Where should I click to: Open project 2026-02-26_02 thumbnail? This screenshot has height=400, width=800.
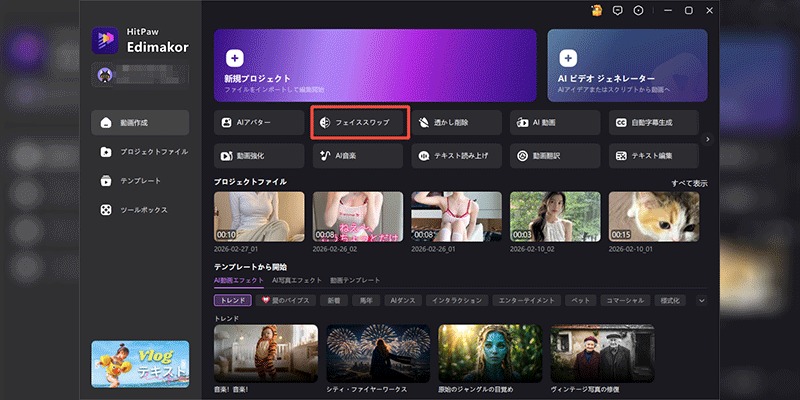358,216
